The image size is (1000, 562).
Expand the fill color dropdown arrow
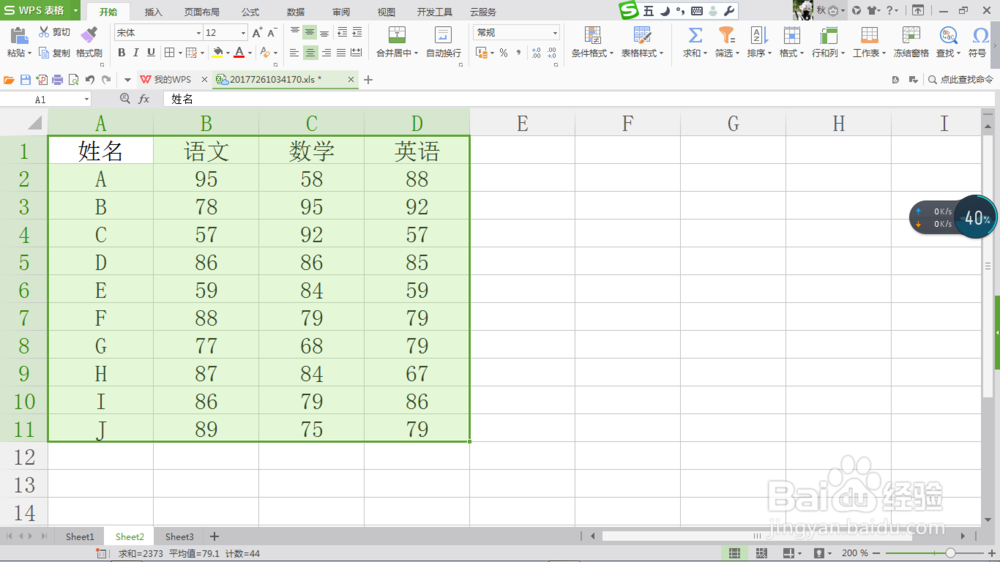tap(228, 53)
